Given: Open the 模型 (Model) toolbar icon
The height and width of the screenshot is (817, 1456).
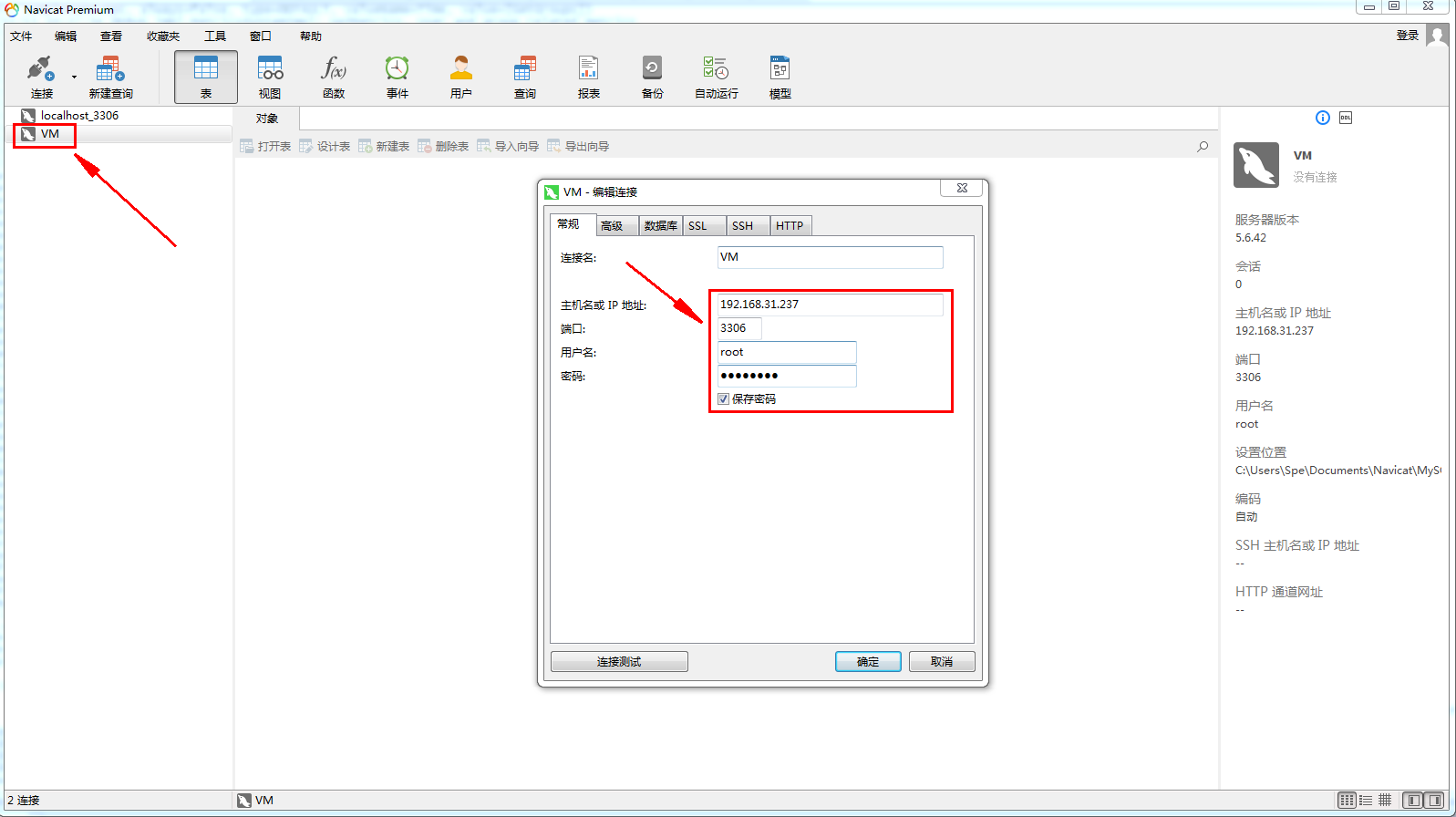Looking at the screenshot, I should point(780,77).
